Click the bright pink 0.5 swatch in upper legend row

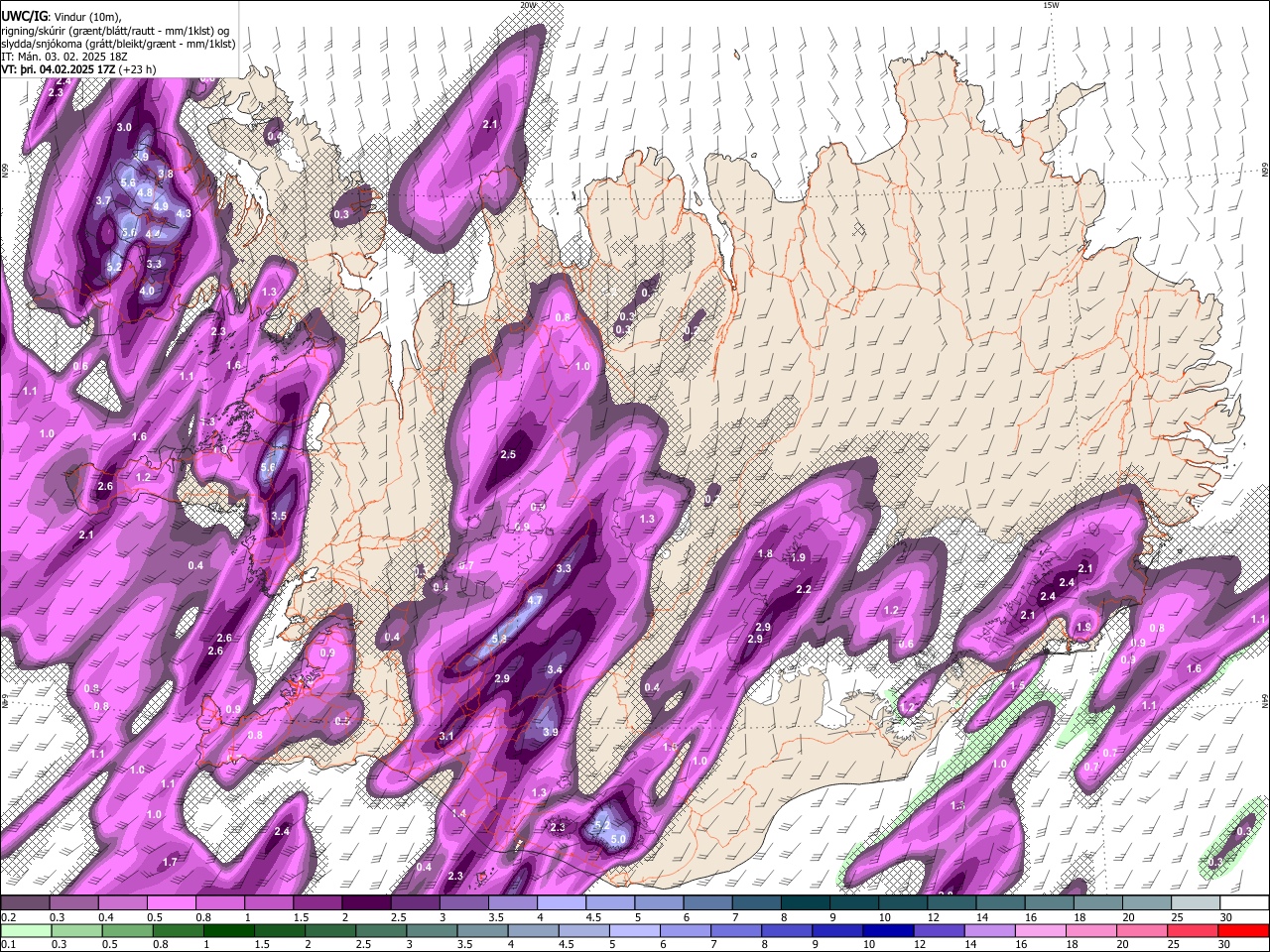point(171,903)
